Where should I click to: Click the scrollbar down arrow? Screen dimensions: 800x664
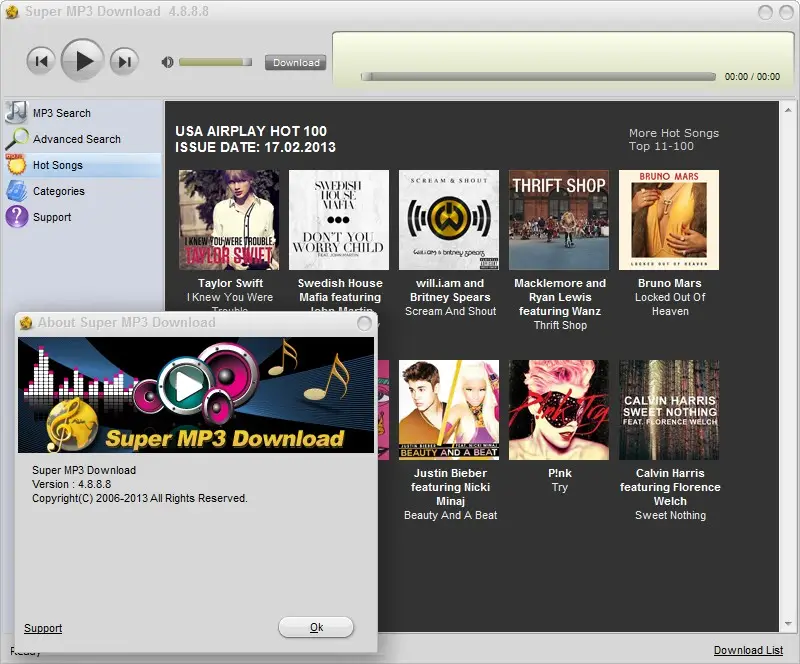(788, 624)
